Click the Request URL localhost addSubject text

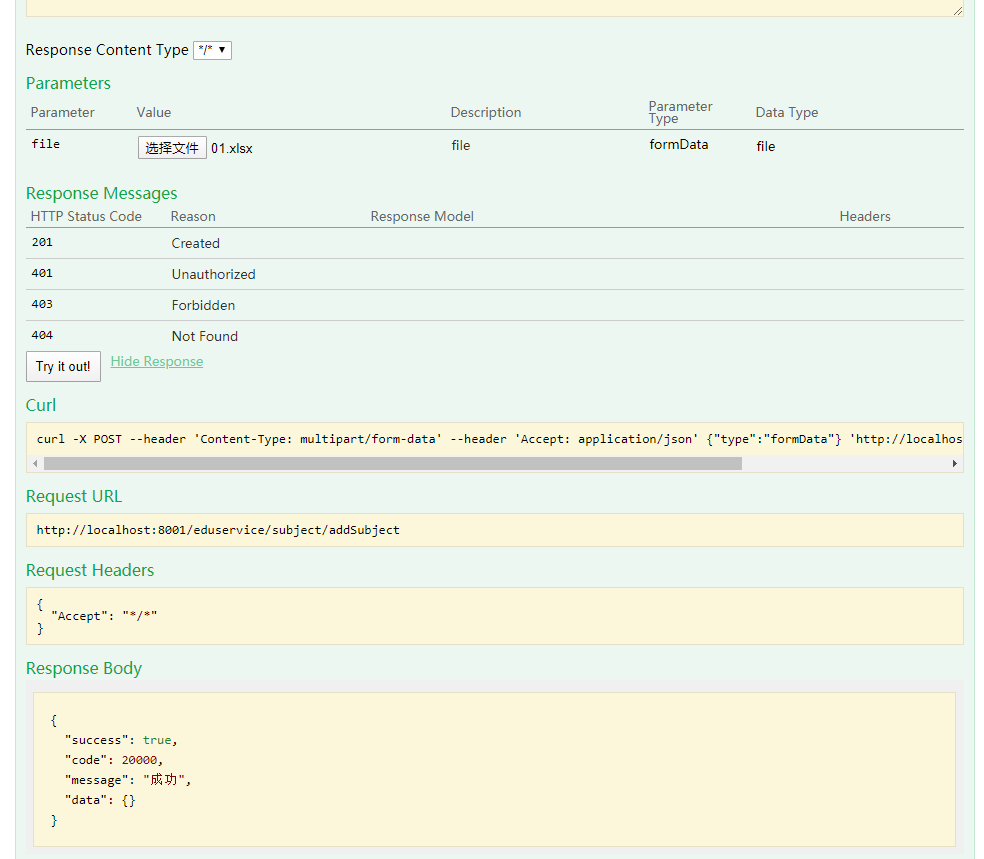[218, 530]
